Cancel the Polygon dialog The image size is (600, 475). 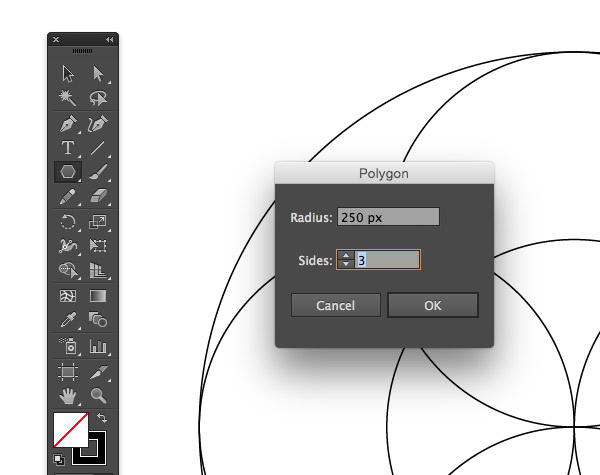[x=336, y=305]
